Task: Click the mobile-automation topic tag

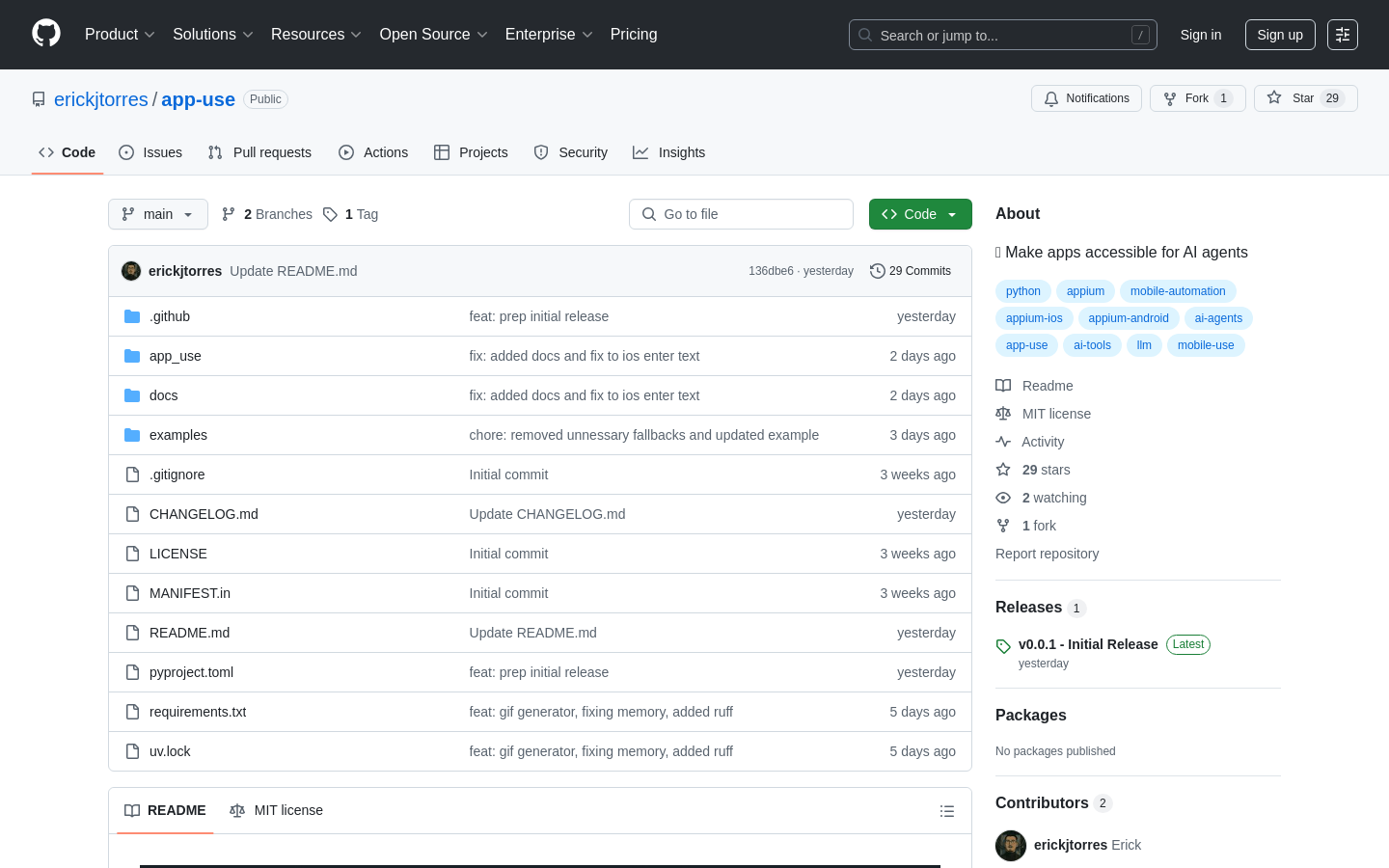Action: pyautogui.click(x=1178, y=291)
